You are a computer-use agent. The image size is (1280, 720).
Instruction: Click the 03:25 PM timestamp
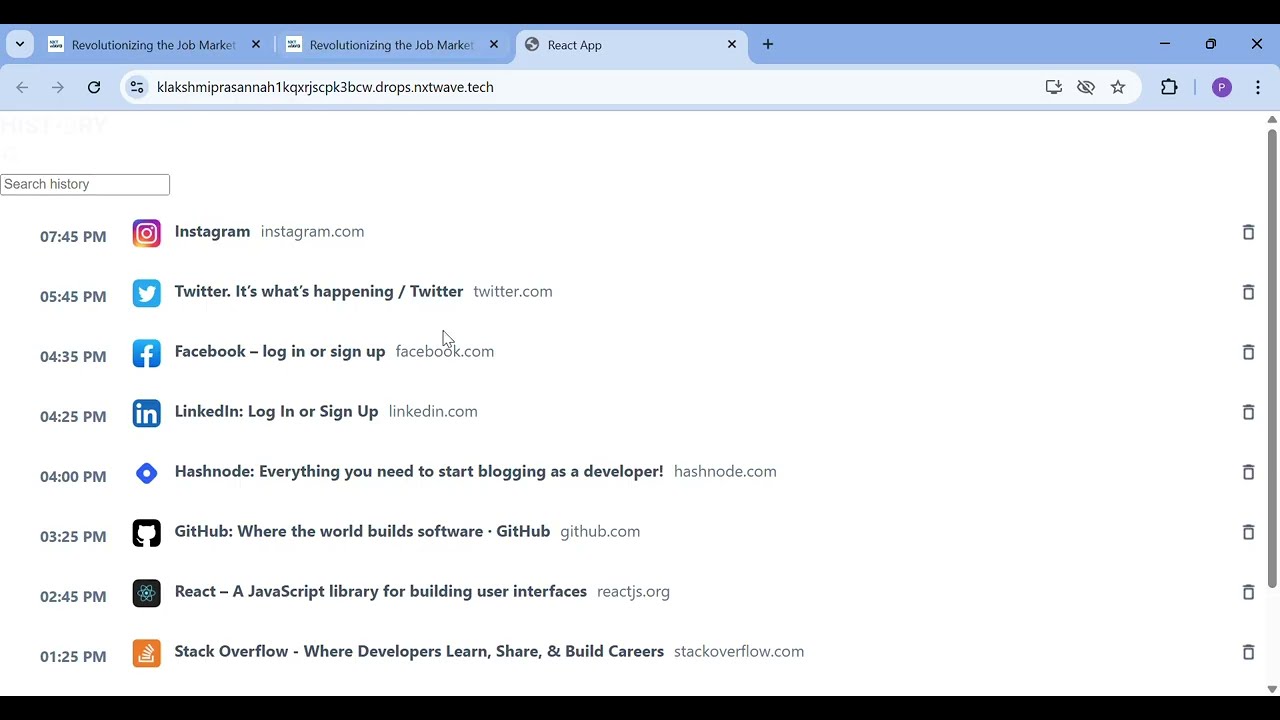pyautogui.click(x=73, y=537)
